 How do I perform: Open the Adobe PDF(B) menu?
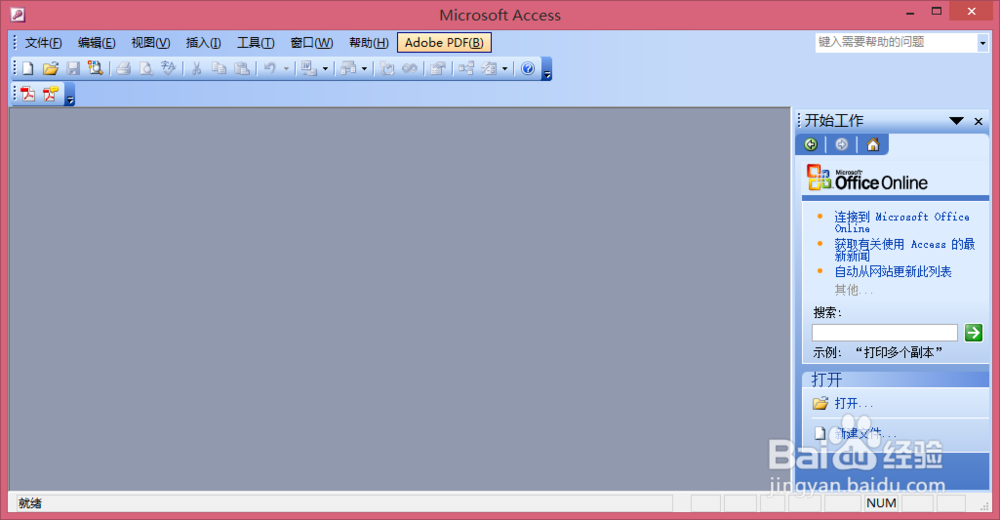pos(444,43)
